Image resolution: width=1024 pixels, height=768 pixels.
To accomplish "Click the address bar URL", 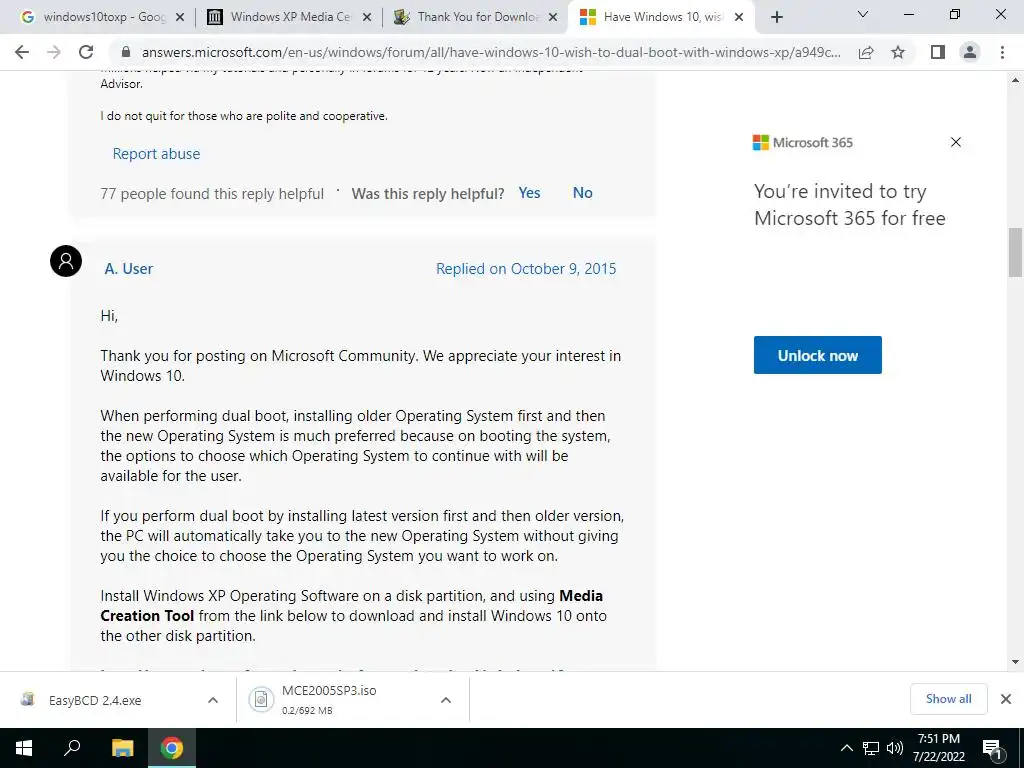I will click(x=491, y=52).
